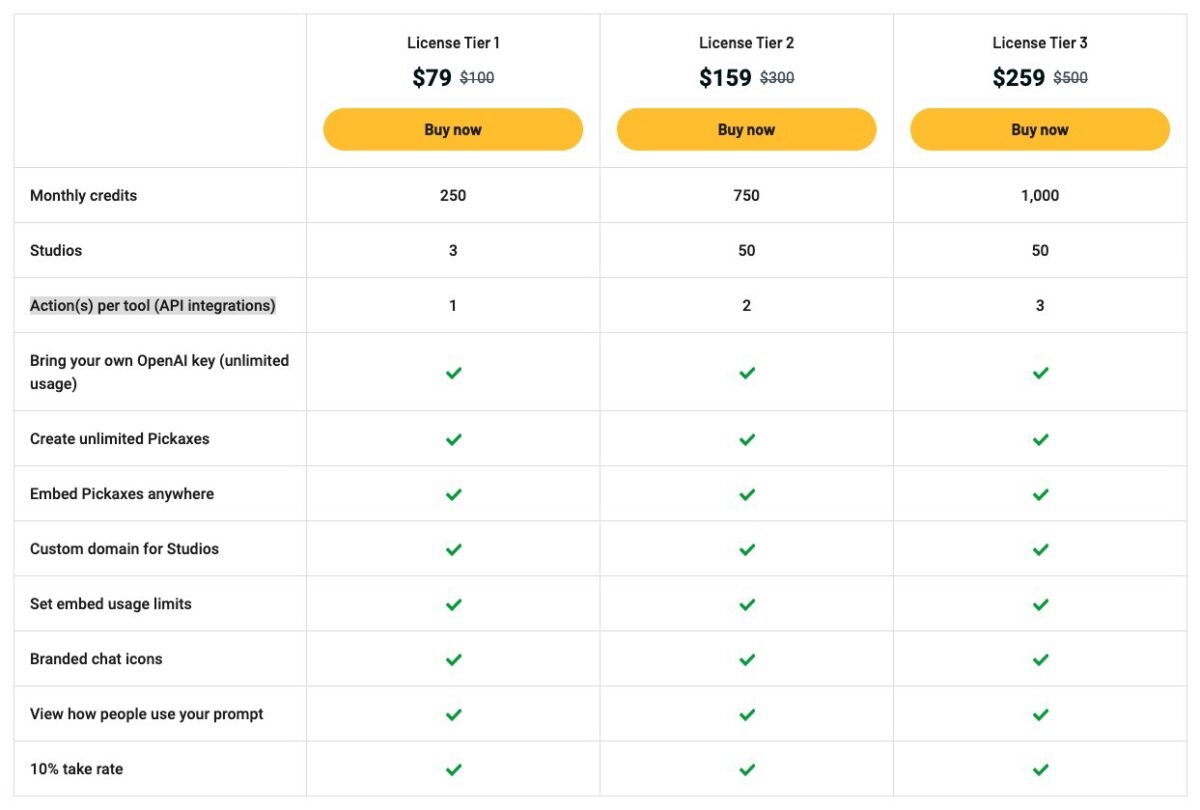
Task: Click the $159 price for License Tier 2
Action: [x=722, y=76]
